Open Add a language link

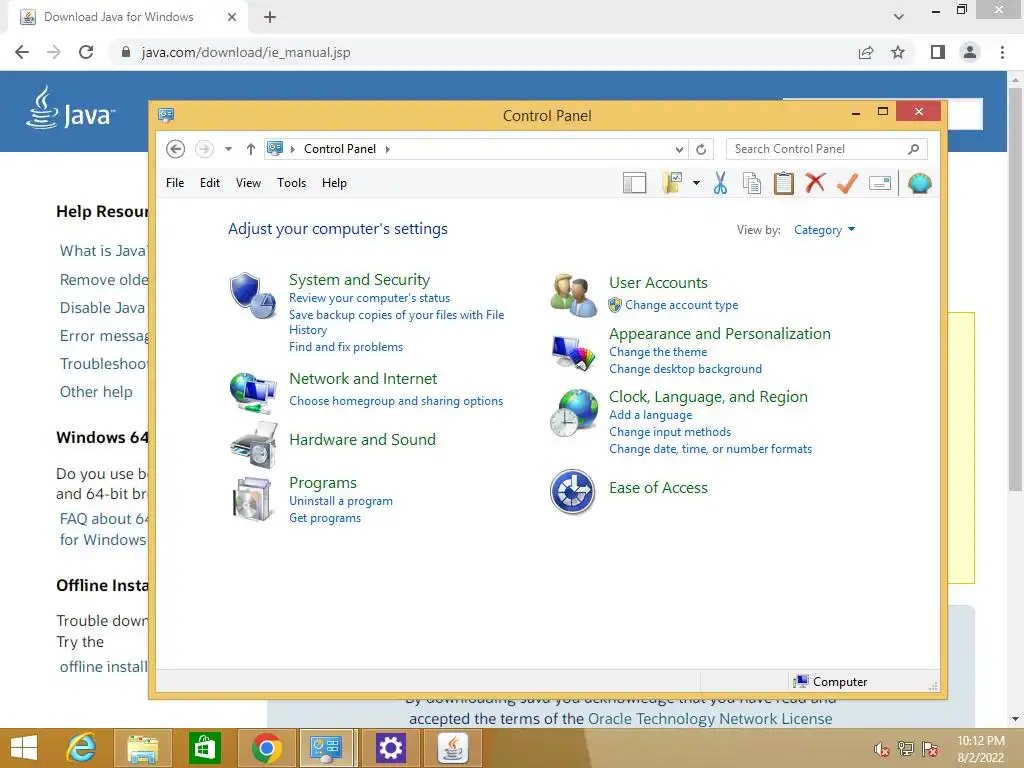[x=650, y=415]
